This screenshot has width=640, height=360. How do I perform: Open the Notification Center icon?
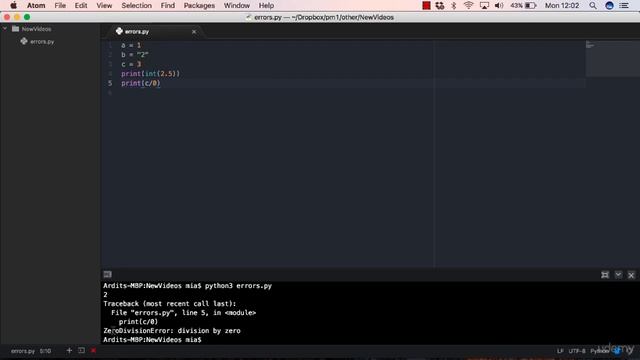click(x=624, y=6)
